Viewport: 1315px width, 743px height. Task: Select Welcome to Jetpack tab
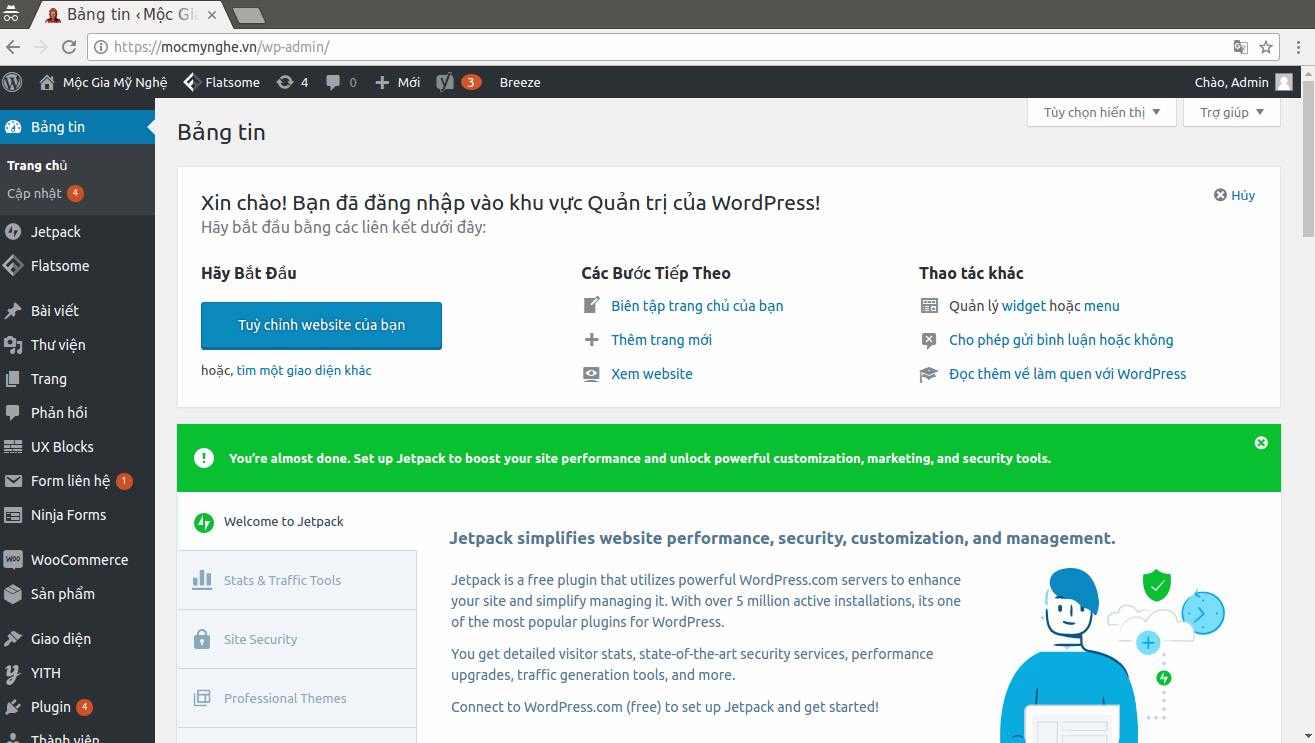click(x=297, y=521)
